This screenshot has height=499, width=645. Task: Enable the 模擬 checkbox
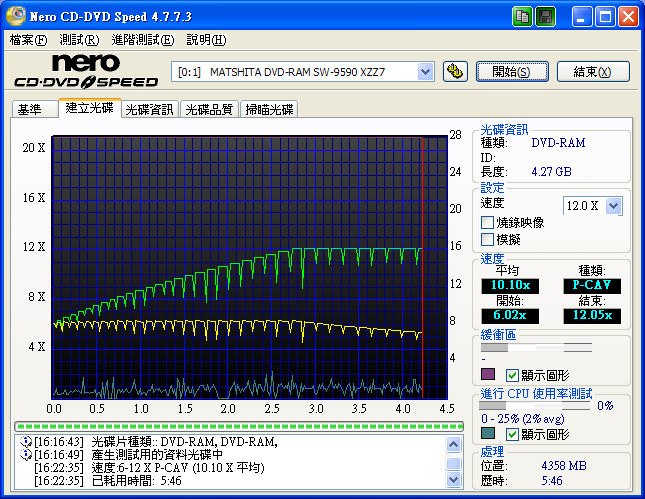[x=488, y=240]
